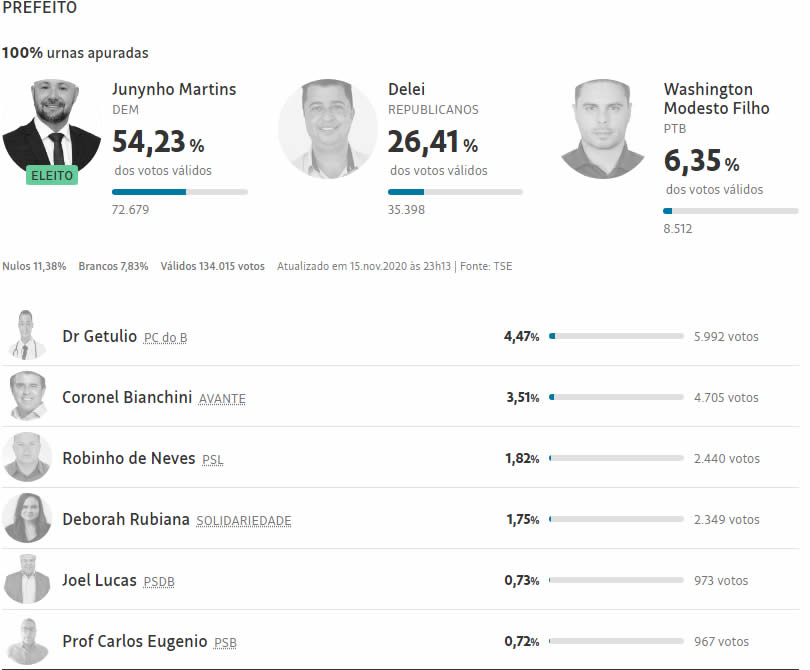Click Dr Getulio's 4,47% vote bar
810x670 pixels.
click(615, 337)
